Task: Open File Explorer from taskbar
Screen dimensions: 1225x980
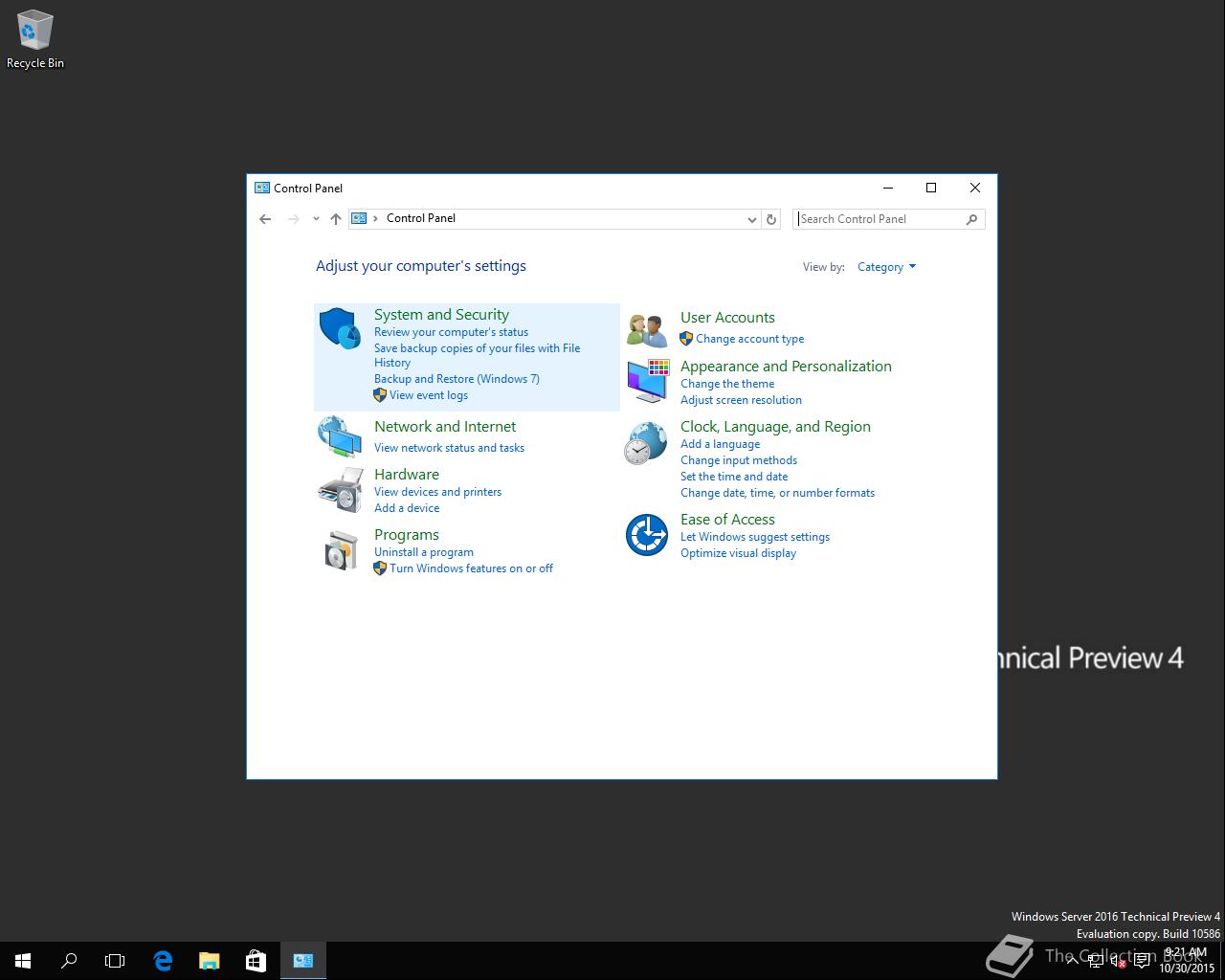Action: [209, 961]
